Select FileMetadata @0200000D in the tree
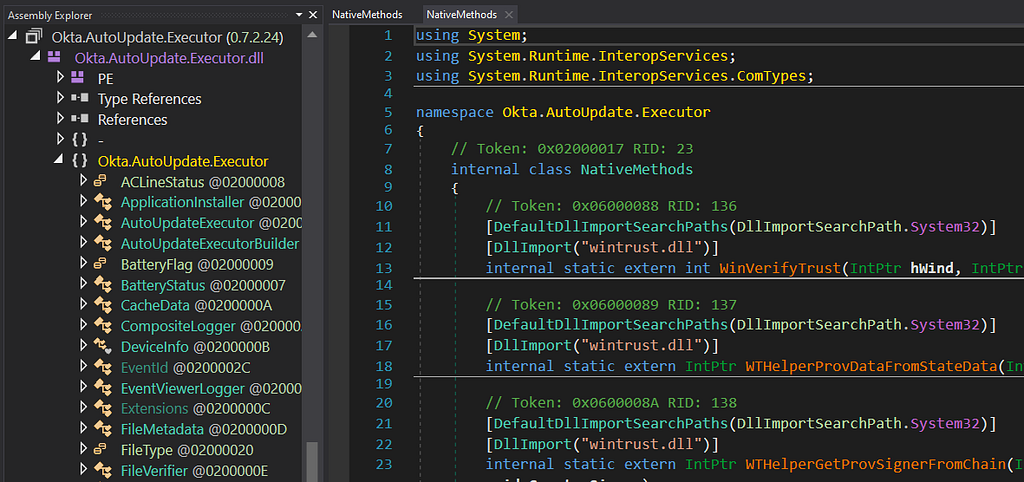Image resolution: width=1024 pixels, height=482 pixels. [x=204, y=430]
